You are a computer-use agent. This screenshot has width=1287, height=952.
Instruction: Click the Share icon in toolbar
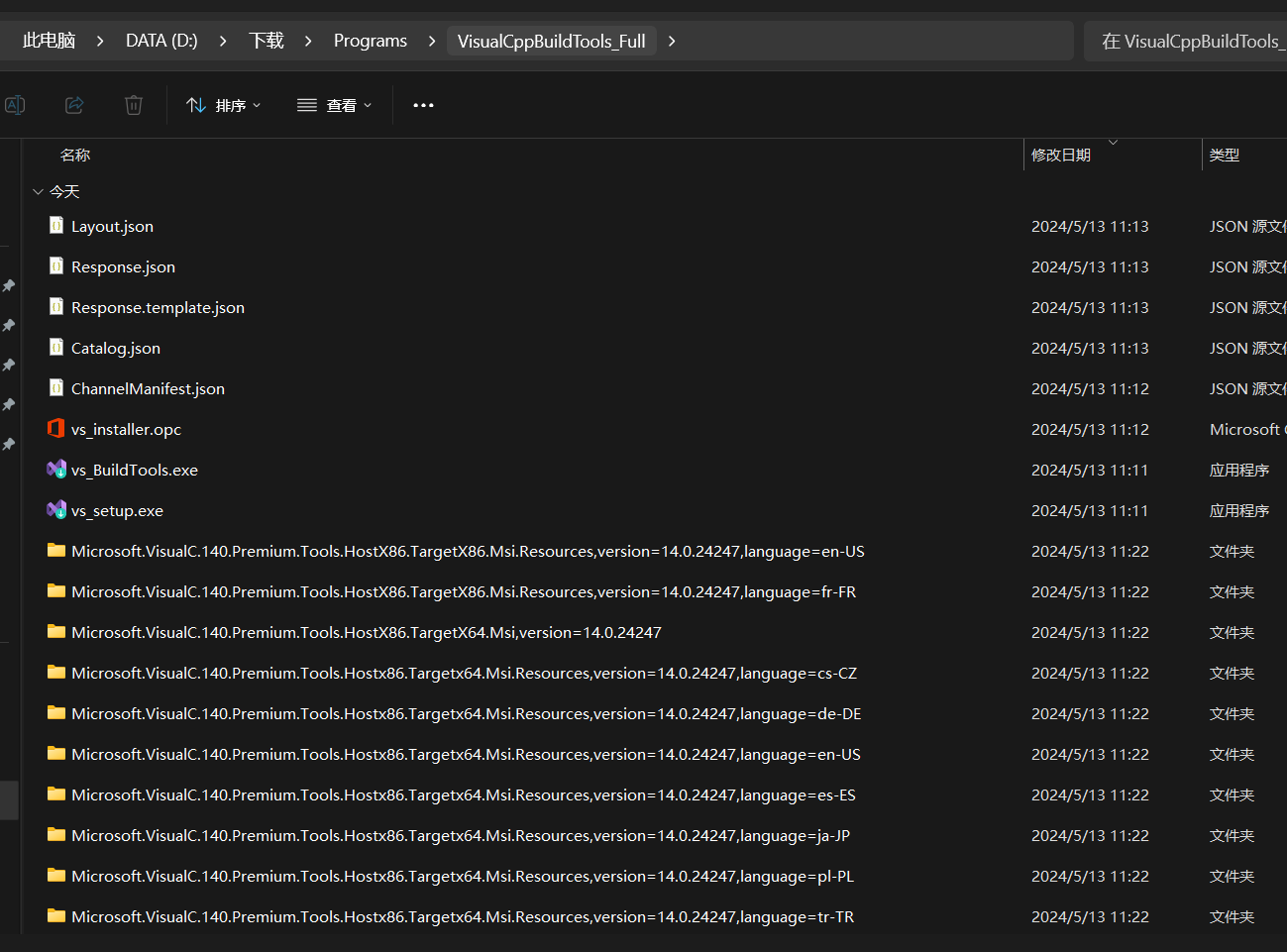pos(74,105)
